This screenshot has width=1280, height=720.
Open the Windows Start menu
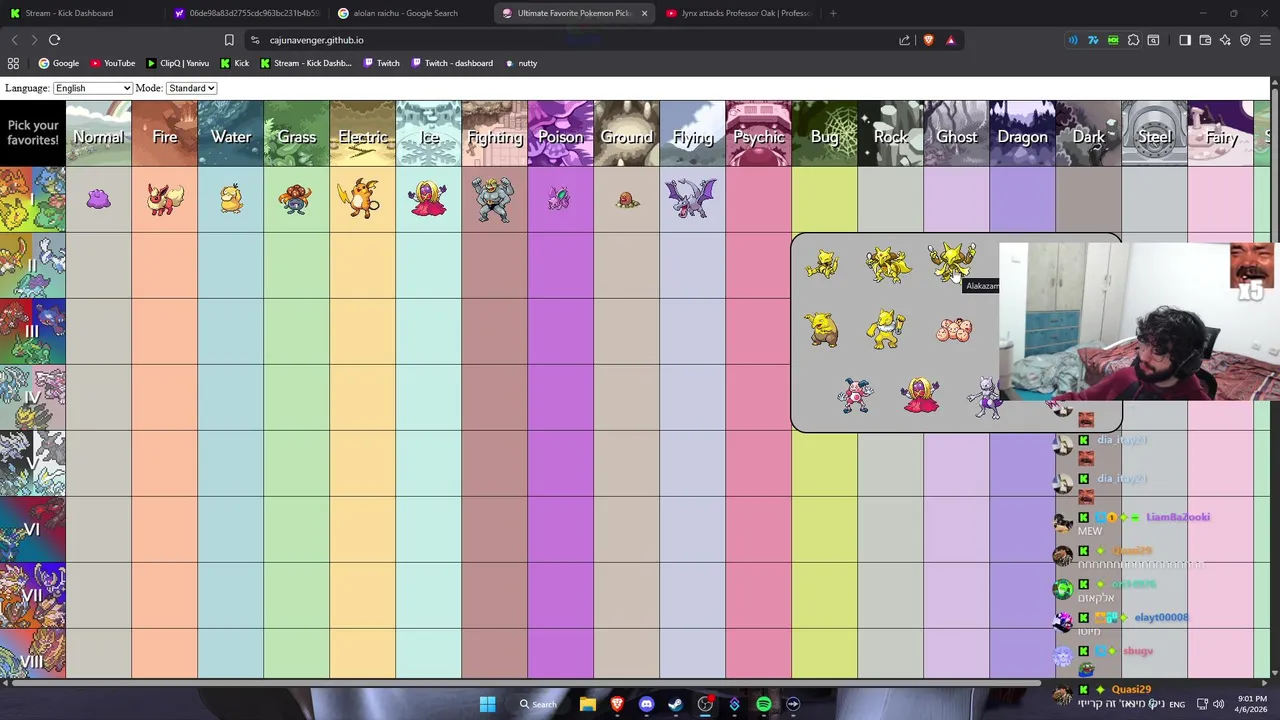[487, 704]
